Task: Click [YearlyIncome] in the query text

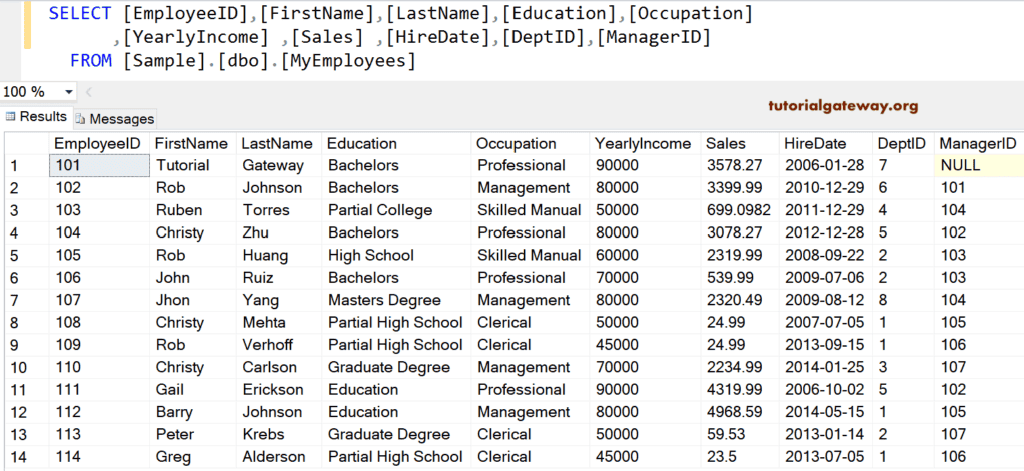Action: [197, 38]
